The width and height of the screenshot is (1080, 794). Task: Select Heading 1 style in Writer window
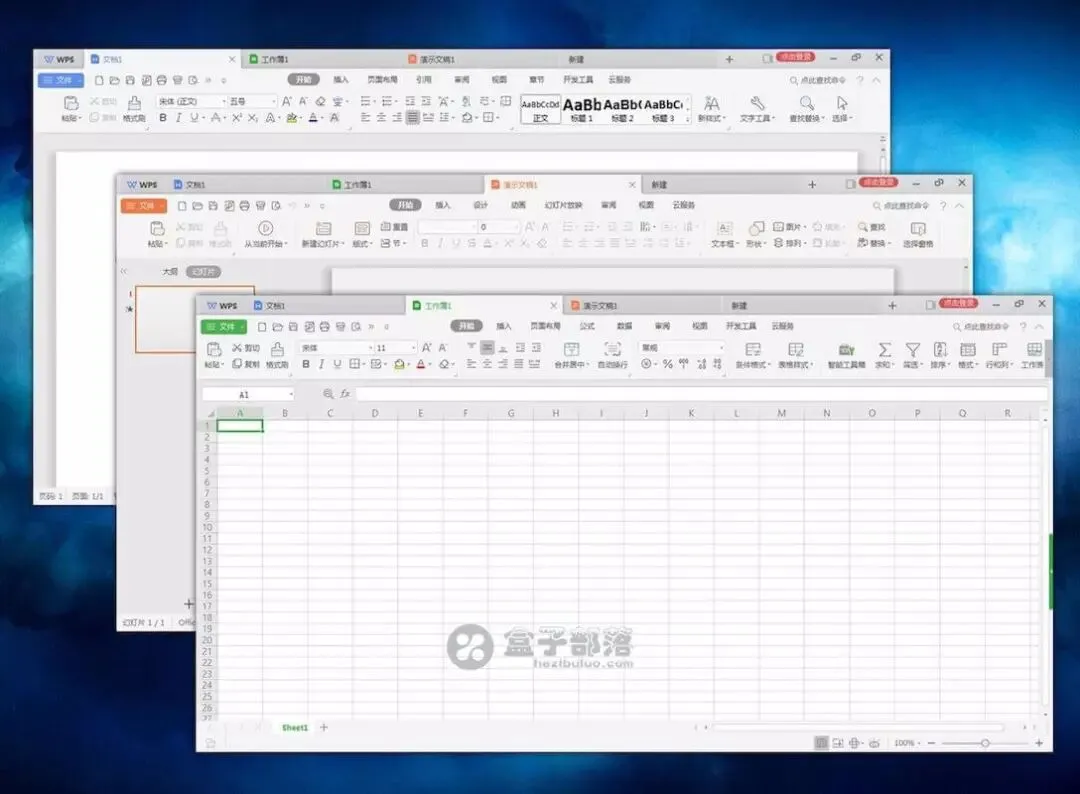tap(582, 109)
